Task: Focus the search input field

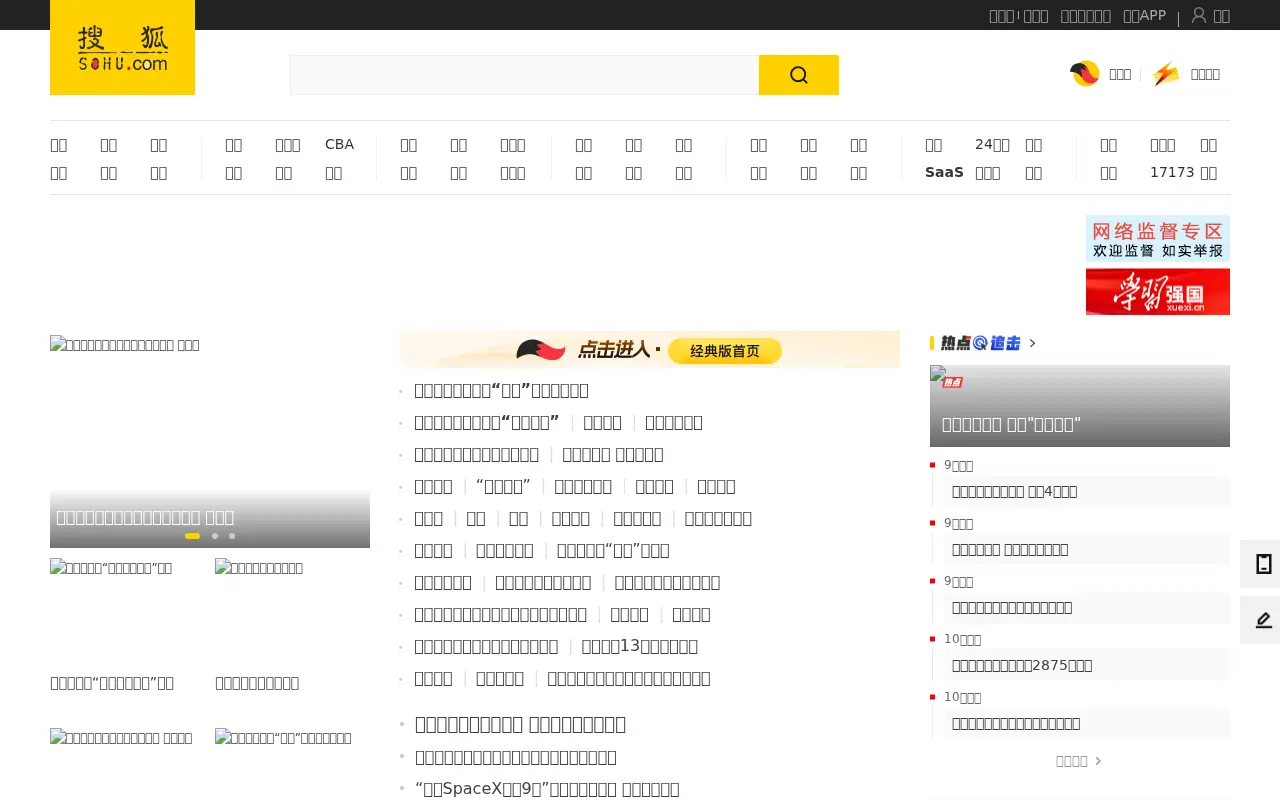Action: click(524, 75)
